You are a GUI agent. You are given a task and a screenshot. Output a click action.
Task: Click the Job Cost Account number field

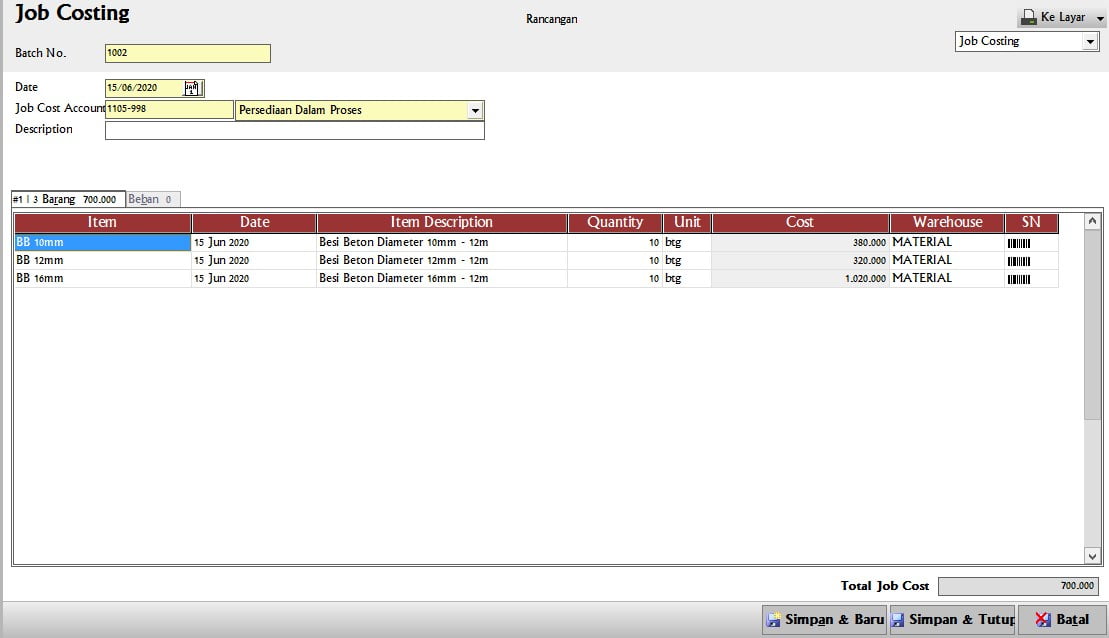[x=169, y=109]
